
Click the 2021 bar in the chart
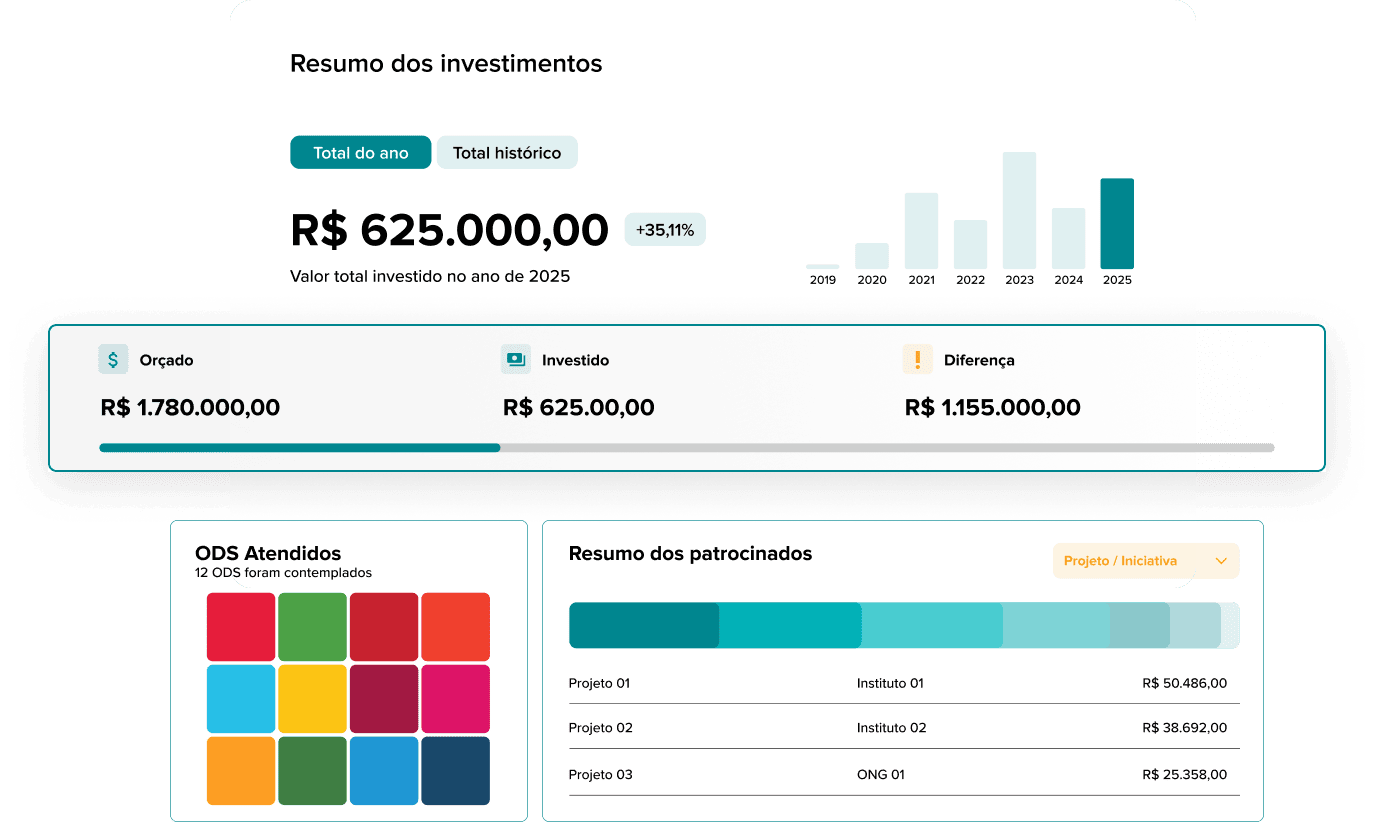coord(921,231)
